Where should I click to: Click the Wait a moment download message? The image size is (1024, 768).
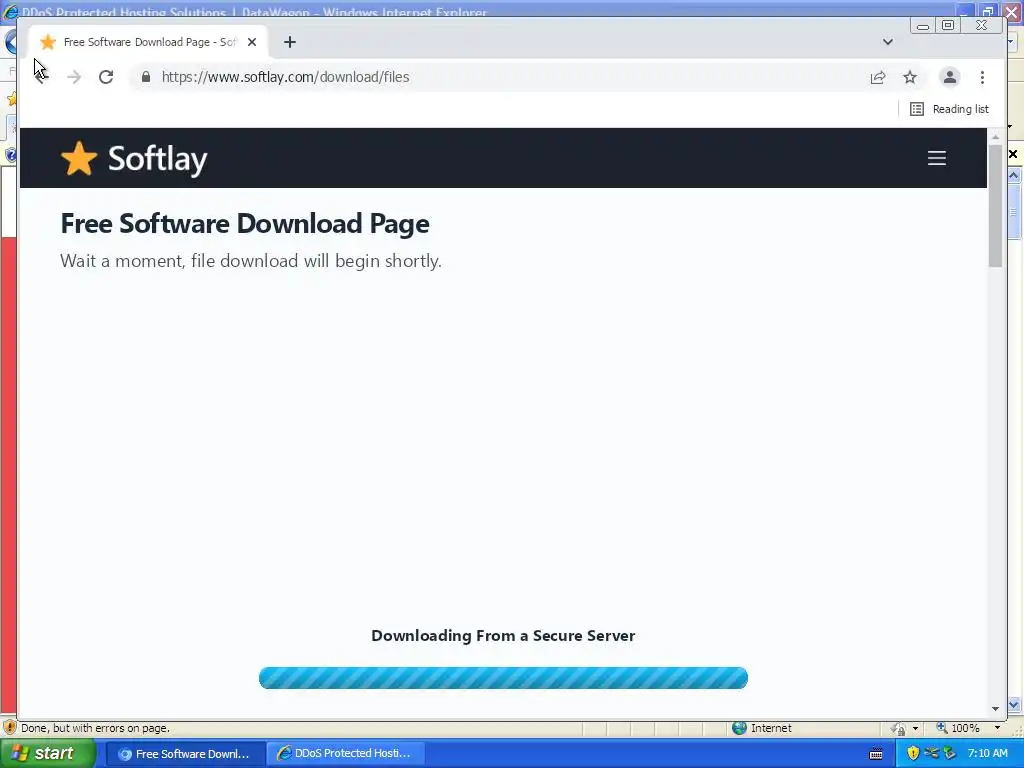[x=251, y=261]
